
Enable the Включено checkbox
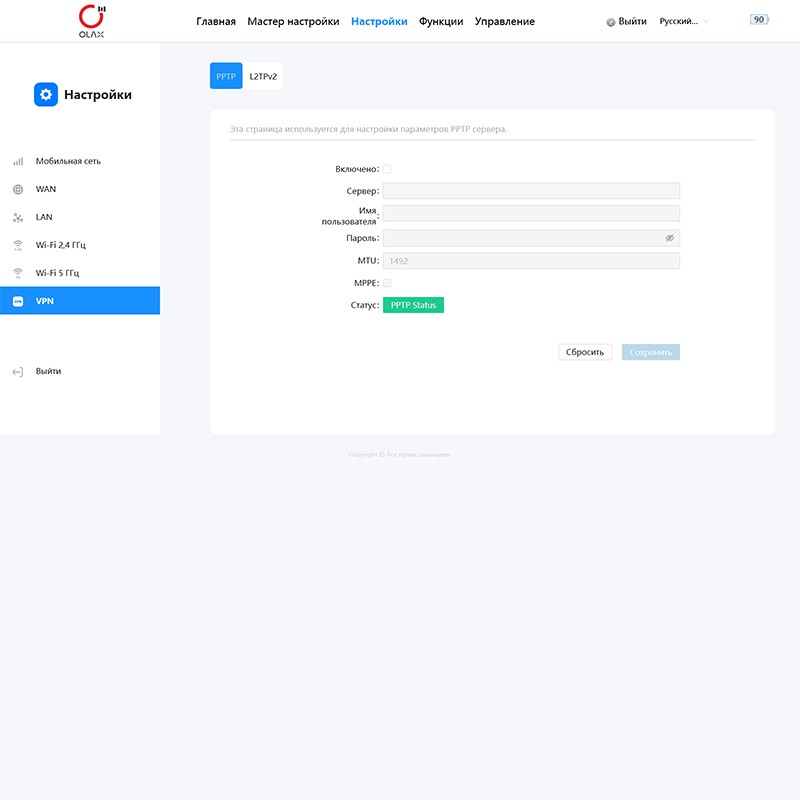(x=387, y=169)
